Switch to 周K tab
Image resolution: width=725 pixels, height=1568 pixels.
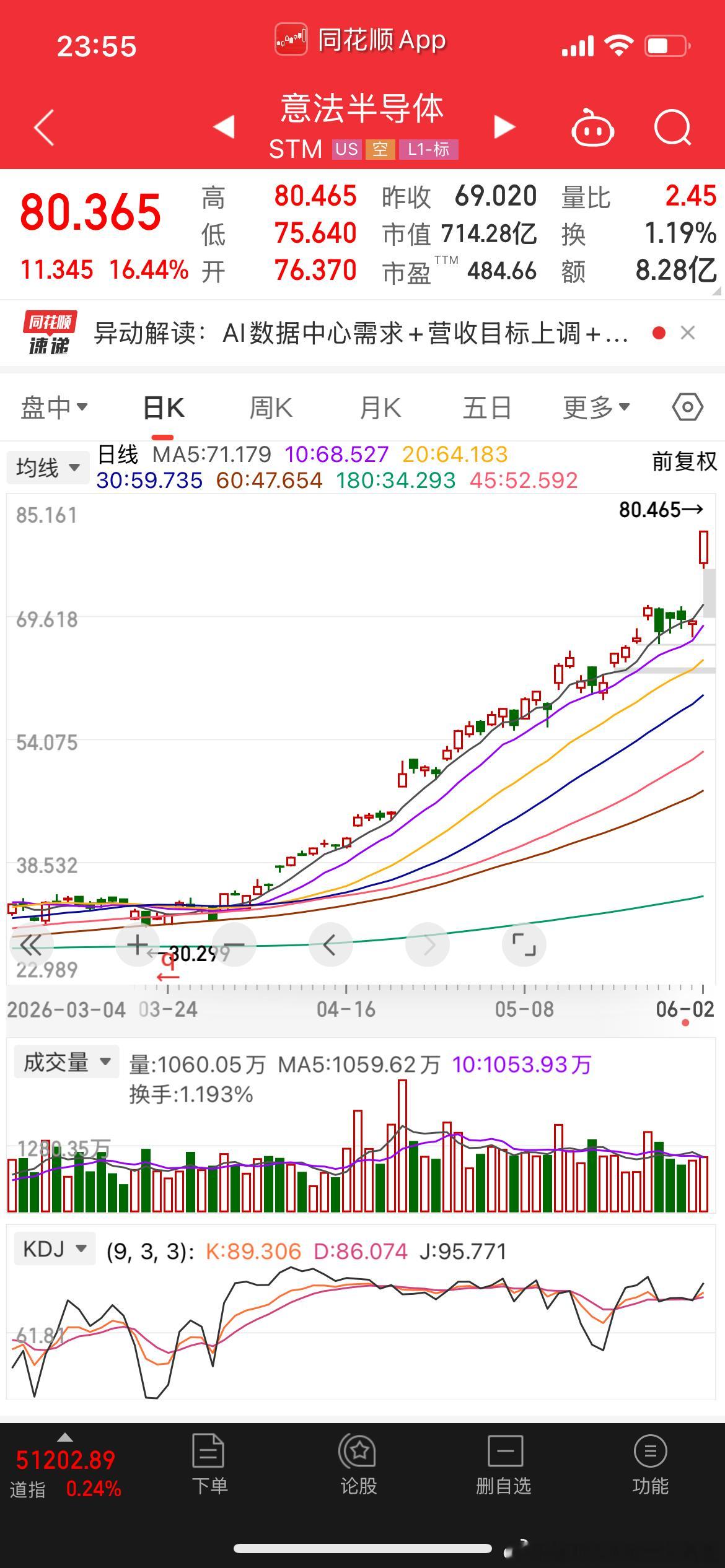(271, 407)
